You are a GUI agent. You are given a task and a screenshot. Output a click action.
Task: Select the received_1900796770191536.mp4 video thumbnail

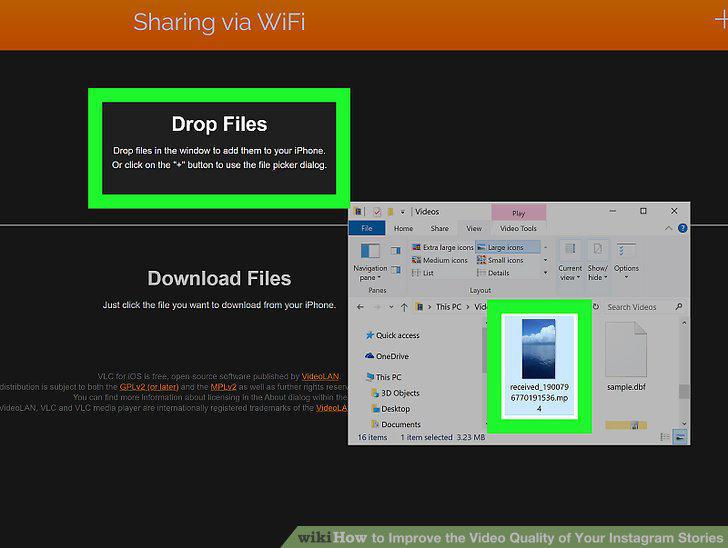(539, 365)
